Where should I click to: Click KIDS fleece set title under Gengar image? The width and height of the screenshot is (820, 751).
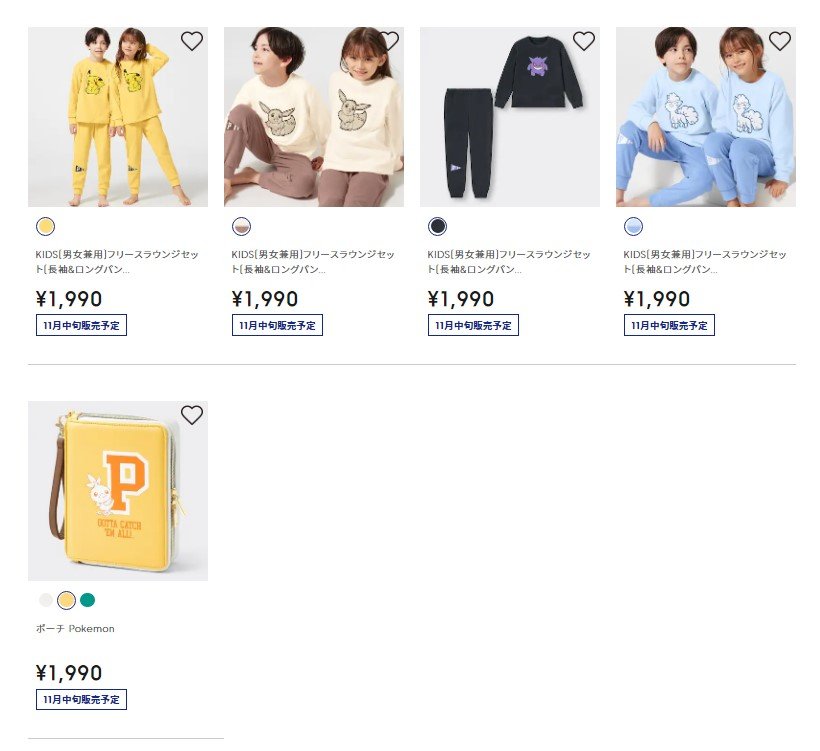509,262
